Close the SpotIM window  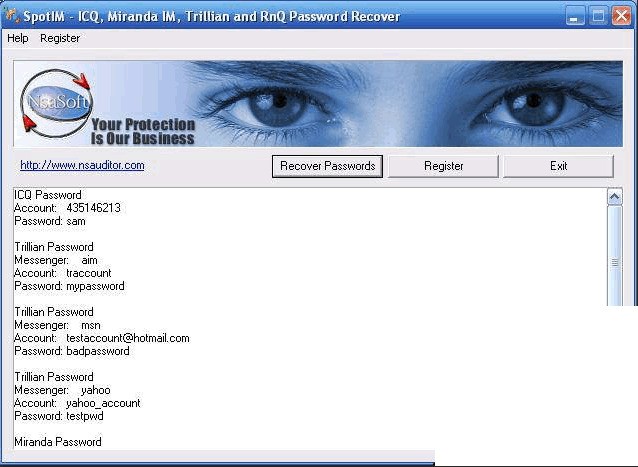(x=622, y=16)
